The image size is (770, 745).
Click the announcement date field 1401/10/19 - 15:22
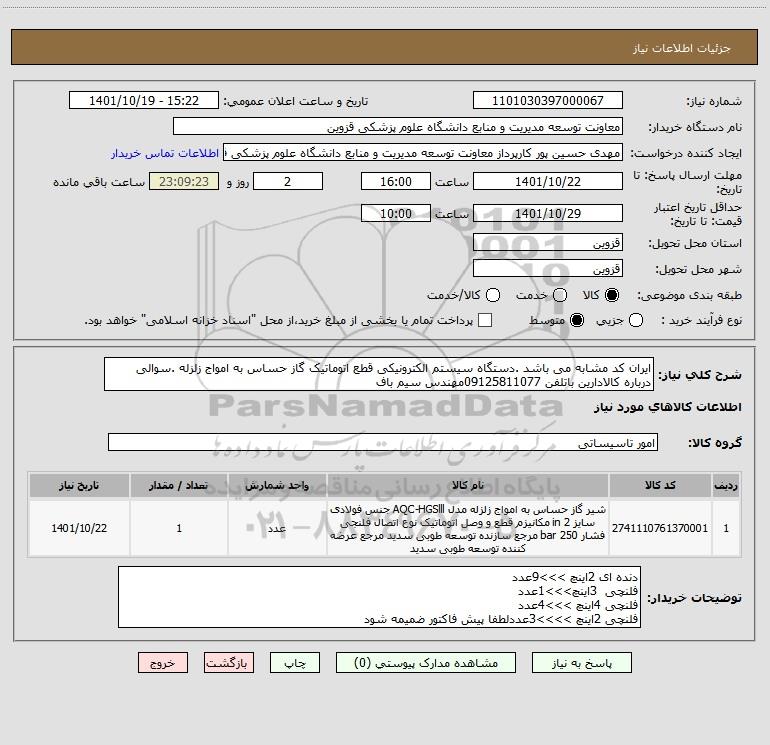(144, 101)
